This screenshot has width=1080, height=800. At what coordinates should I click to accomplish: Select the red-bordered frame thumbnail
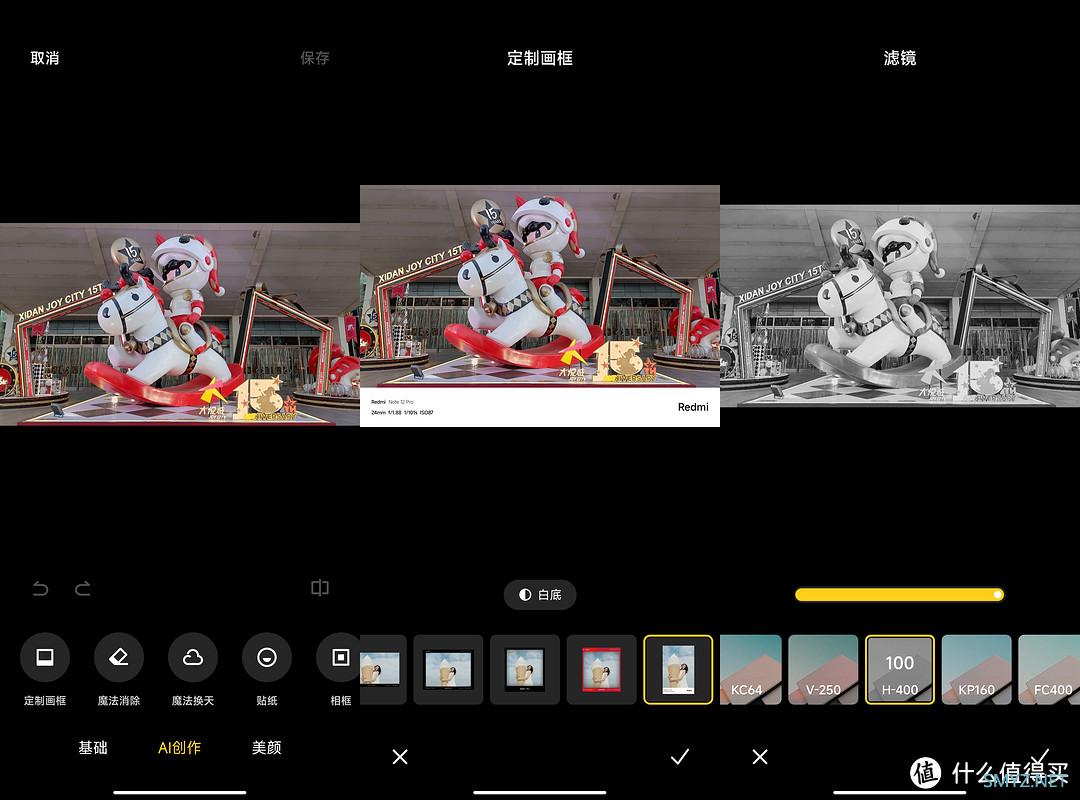pyautogui.click(x=601, y=670)
